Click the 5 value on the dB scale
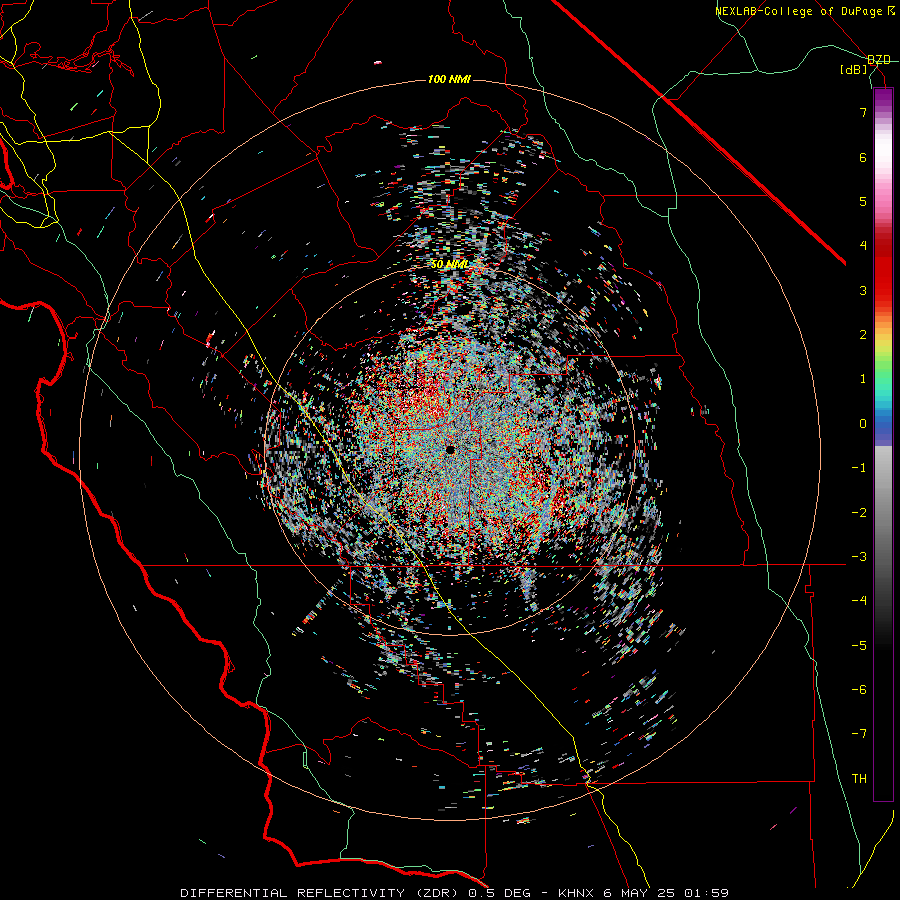900x900 pixels. tap(863, 201)
